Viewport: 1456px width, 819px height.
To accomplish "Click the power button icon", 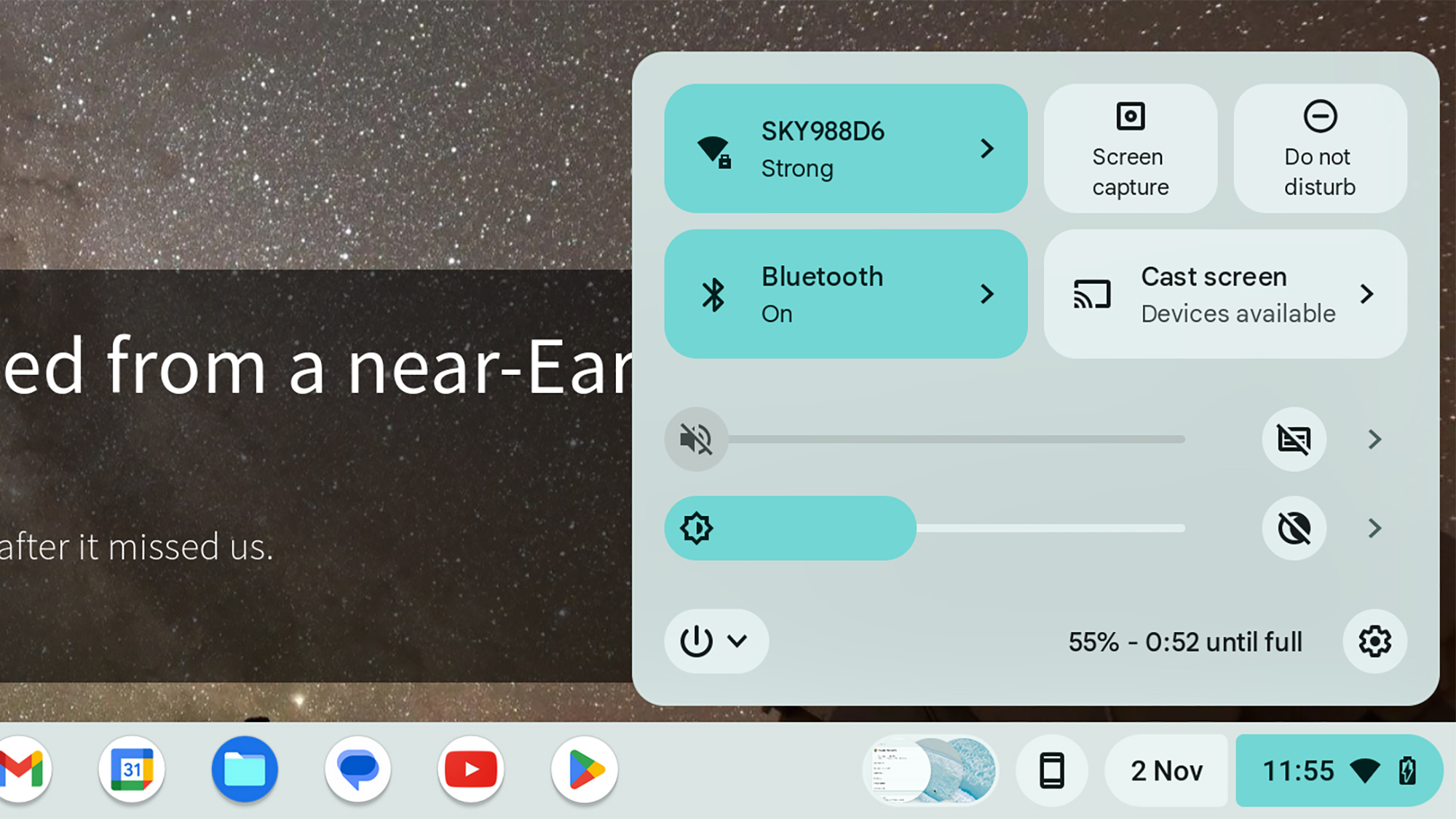I will click(x=697, y=641).
